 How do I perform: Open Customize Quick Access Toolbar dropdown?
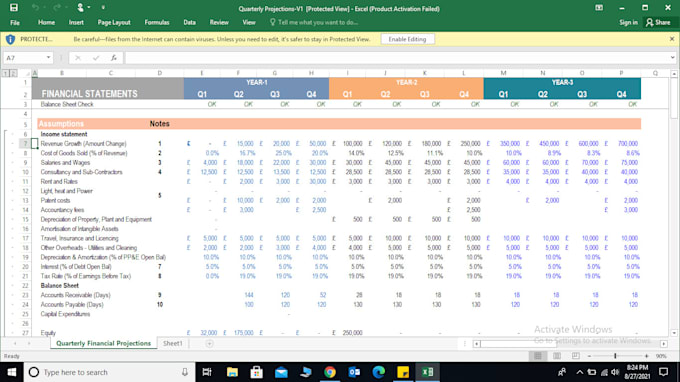(103, 7)
